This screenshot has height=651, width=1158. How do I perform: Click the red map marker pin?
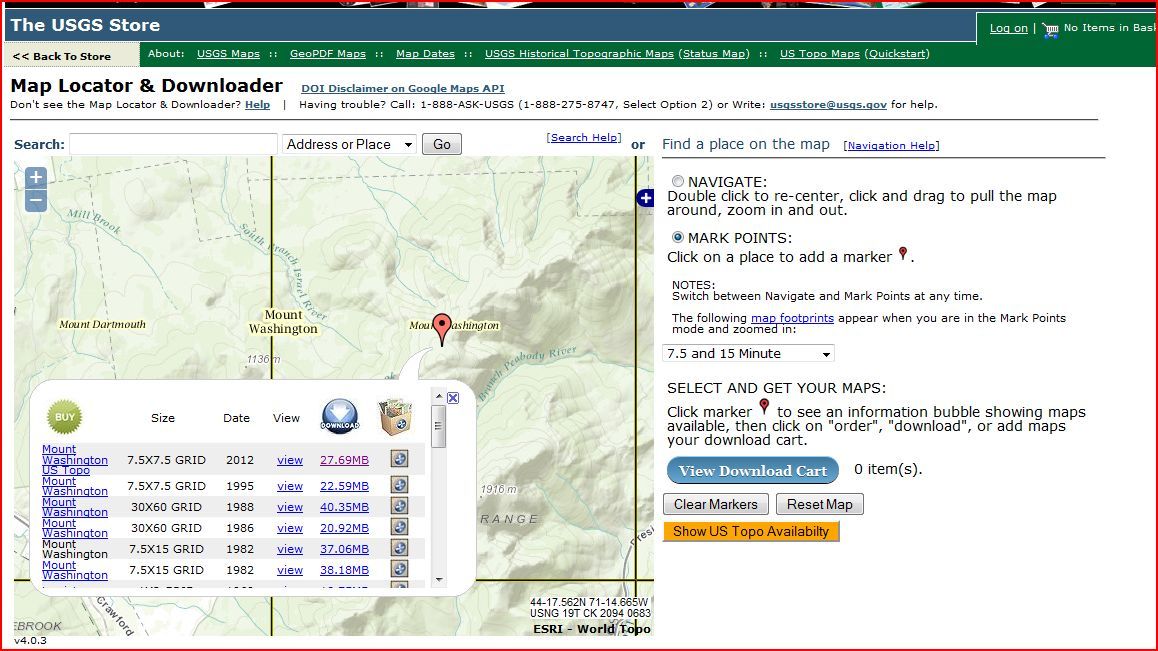tap(442, 330)
